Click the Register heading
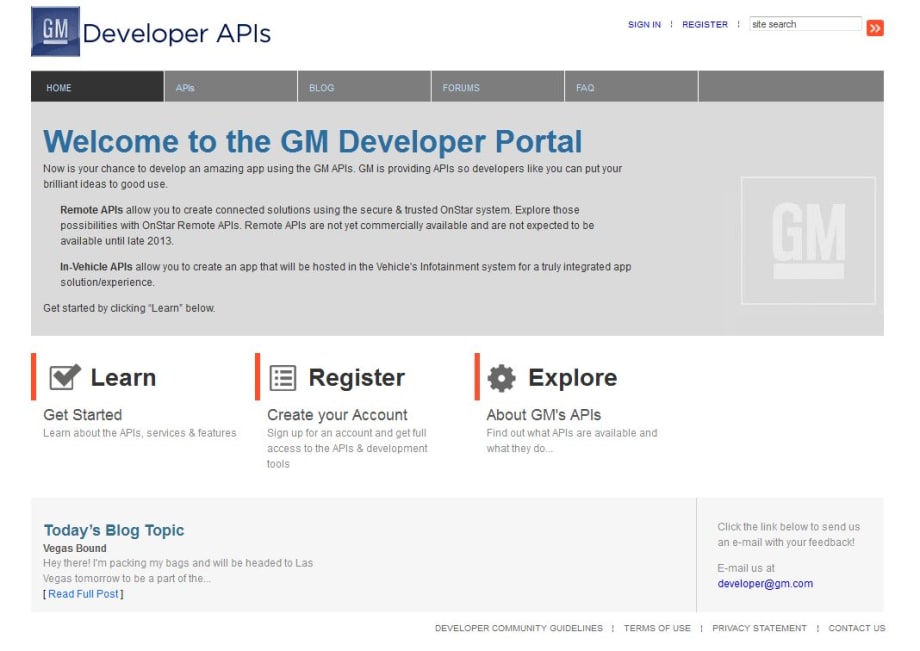920x651 pixels. 357,378
